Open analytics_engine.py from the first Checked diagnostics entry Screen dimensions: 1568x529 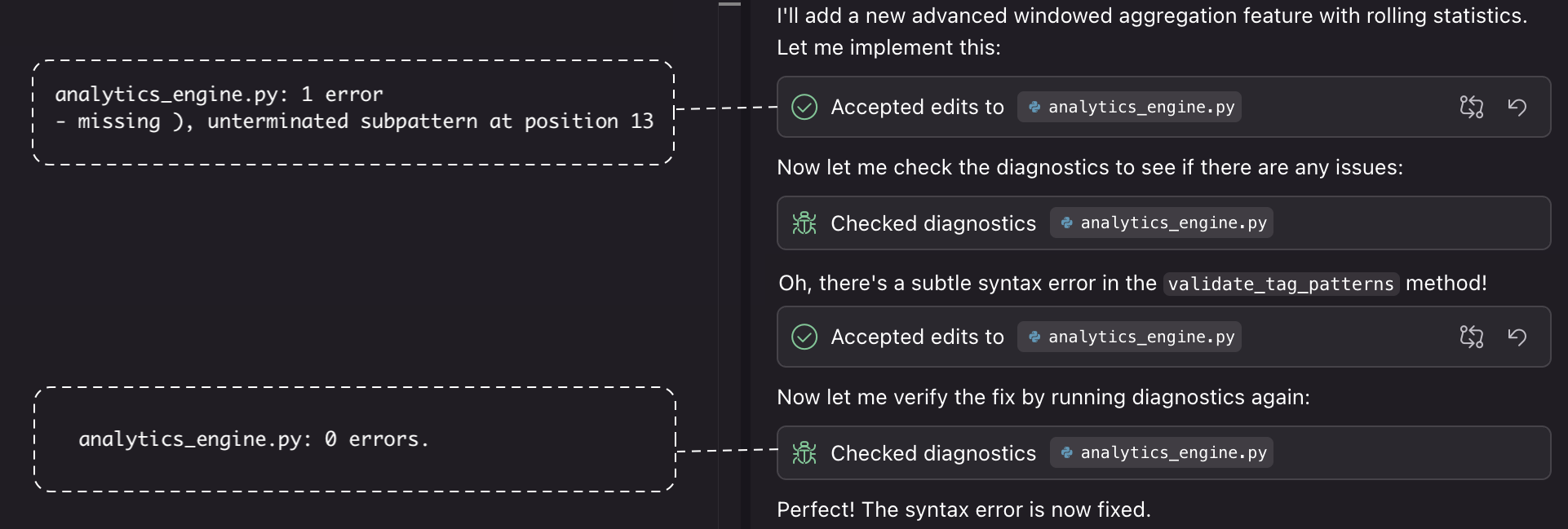1161,223
